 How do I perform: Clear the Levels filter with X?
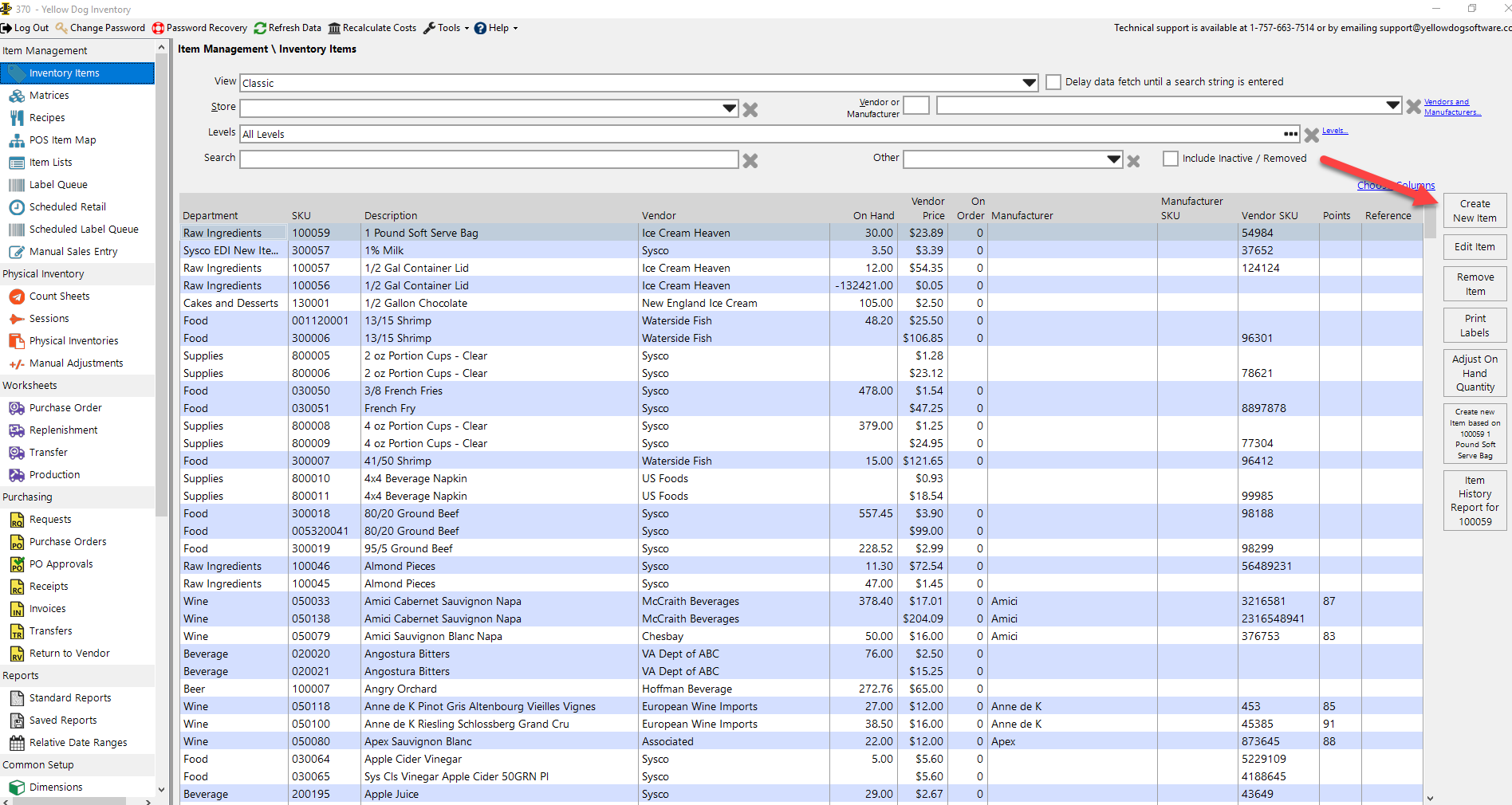coord(1312,135)
